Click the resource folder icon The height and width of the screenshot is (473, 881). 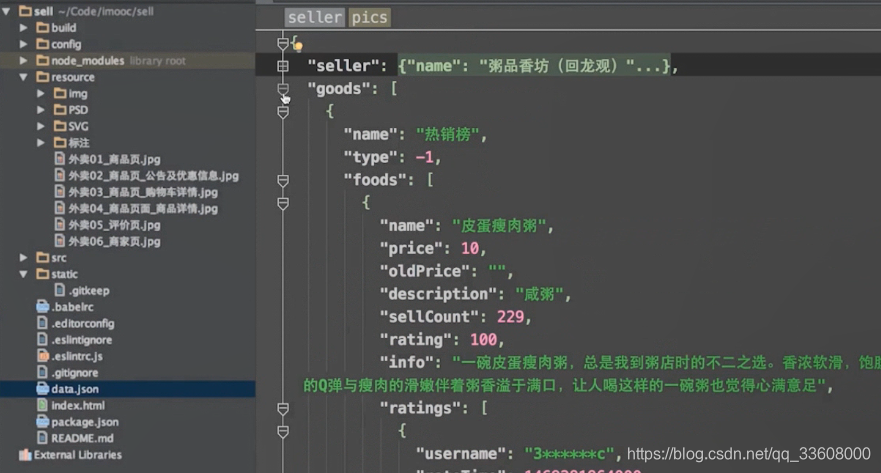click(x=43, y=76)
